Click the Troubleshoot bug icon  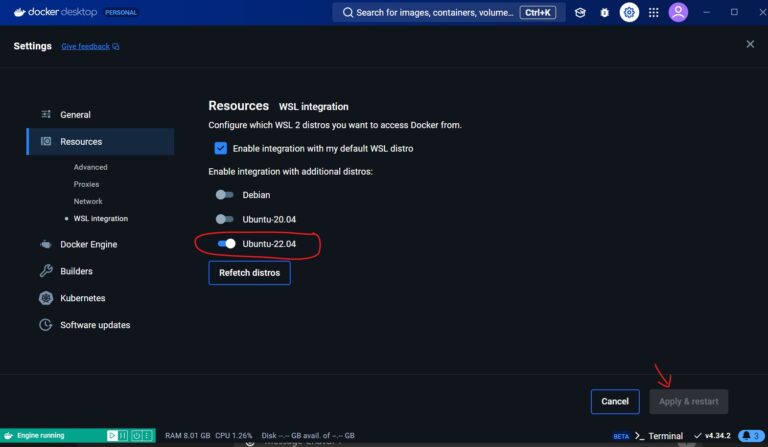[604, 13]
